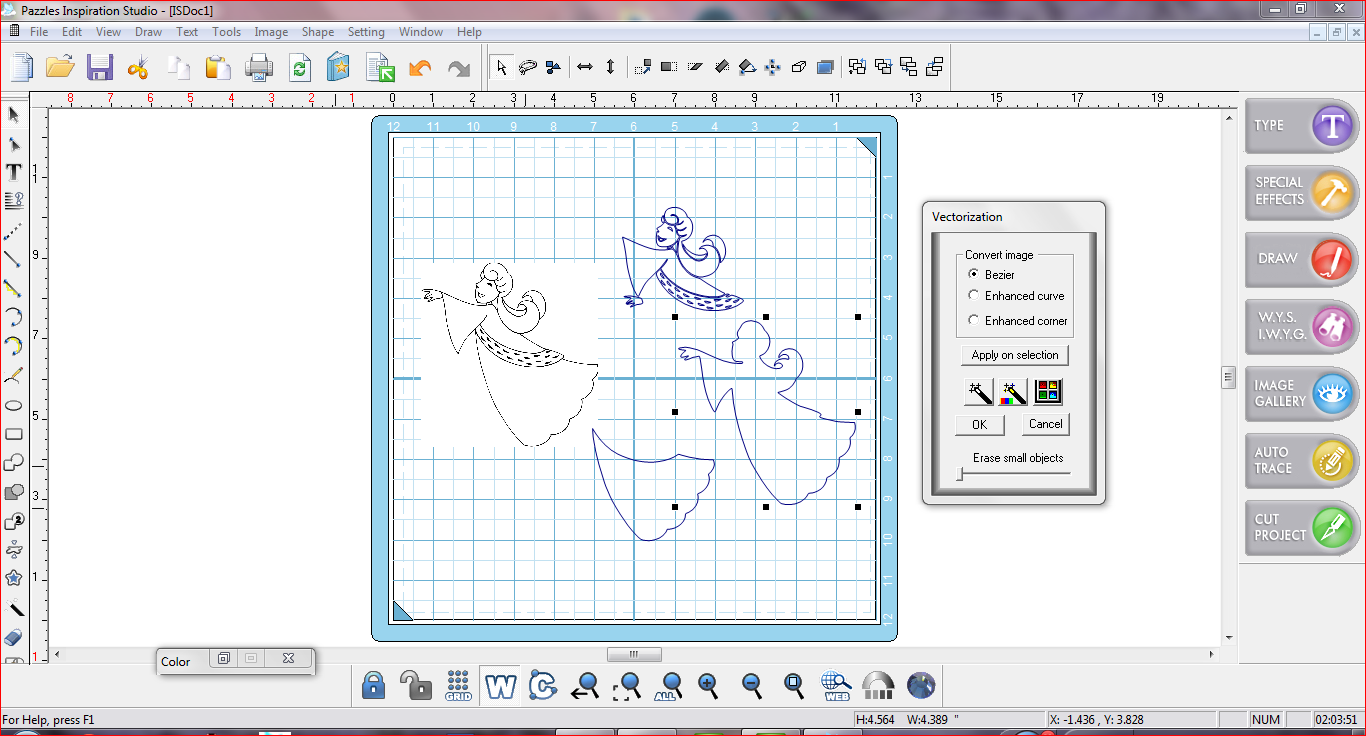Click the WEB magnifier icon

pyautogui.click(x=836, y=685)
